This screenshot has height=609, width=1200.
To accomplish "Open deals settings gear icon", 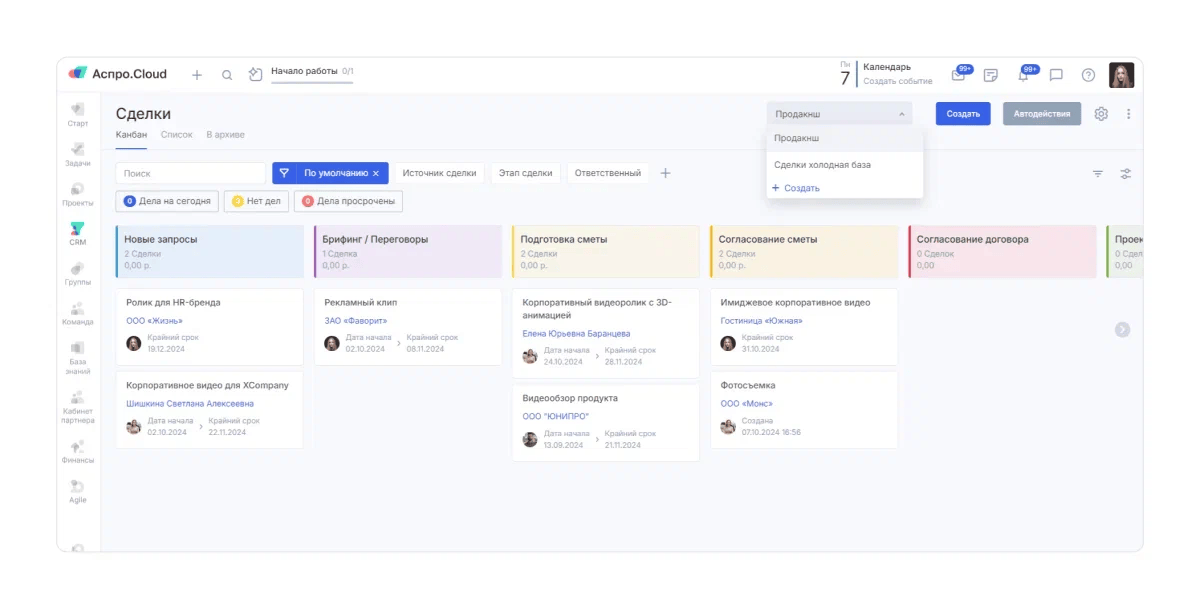I will (x=1101, y=114).
